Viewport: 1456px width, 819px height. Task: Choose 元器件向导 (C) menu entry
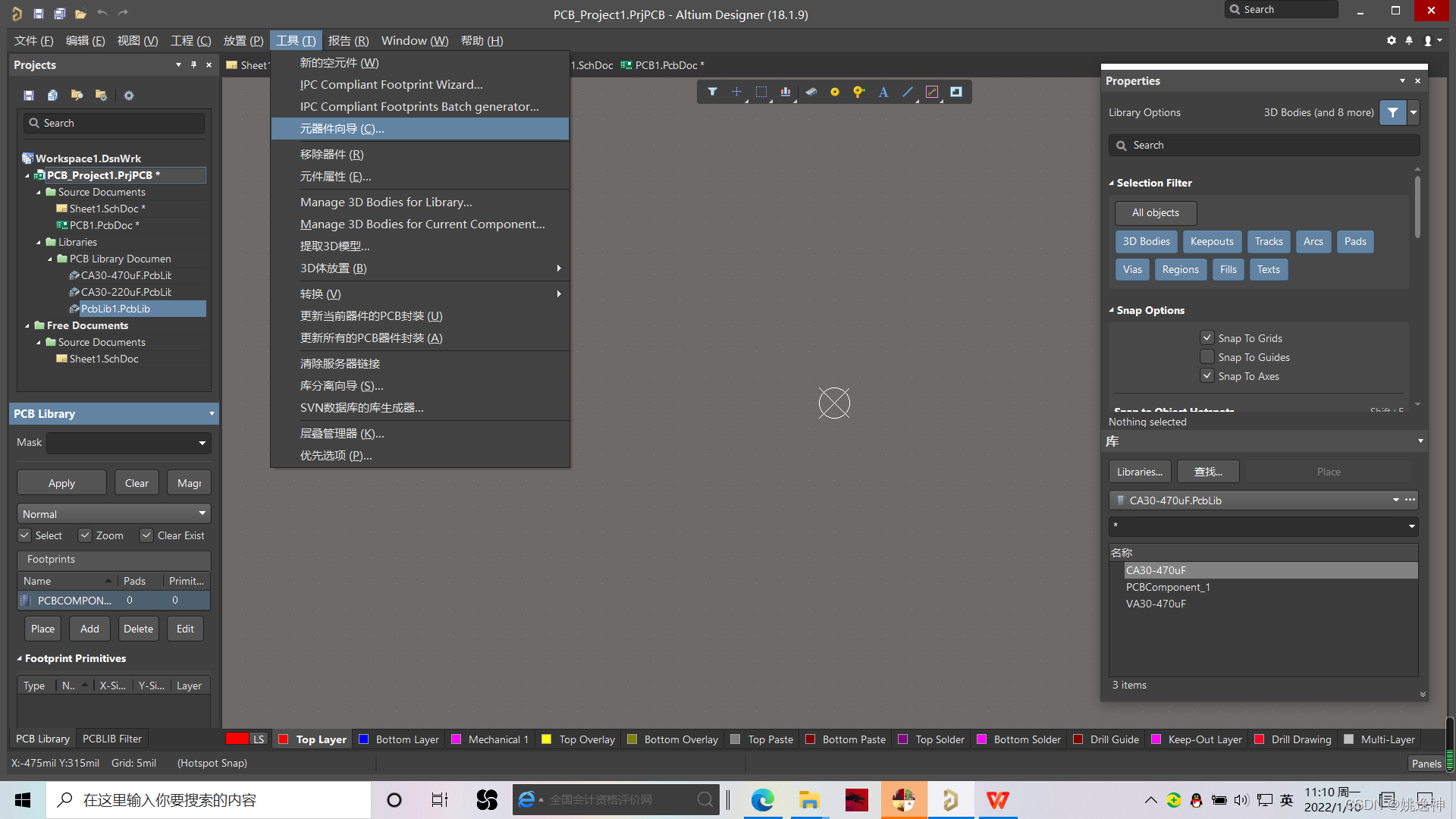(342, 129)
